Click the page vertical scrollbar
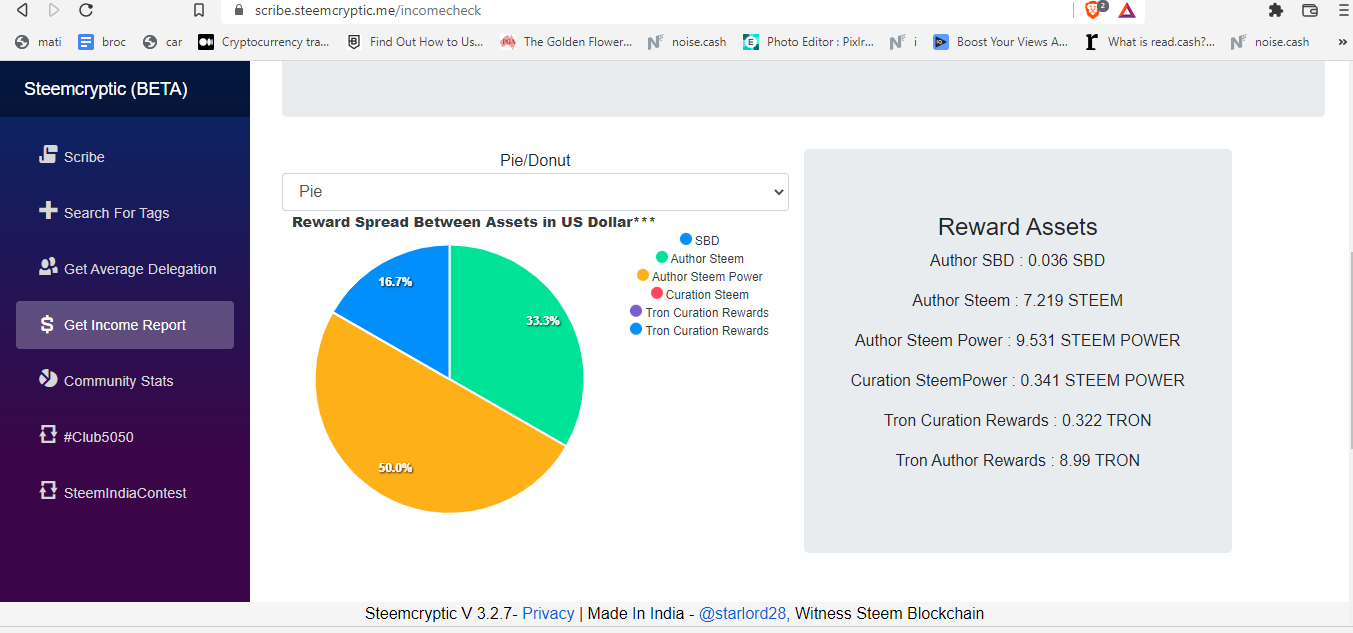 pyautogui.click(x=1349, y=350)
